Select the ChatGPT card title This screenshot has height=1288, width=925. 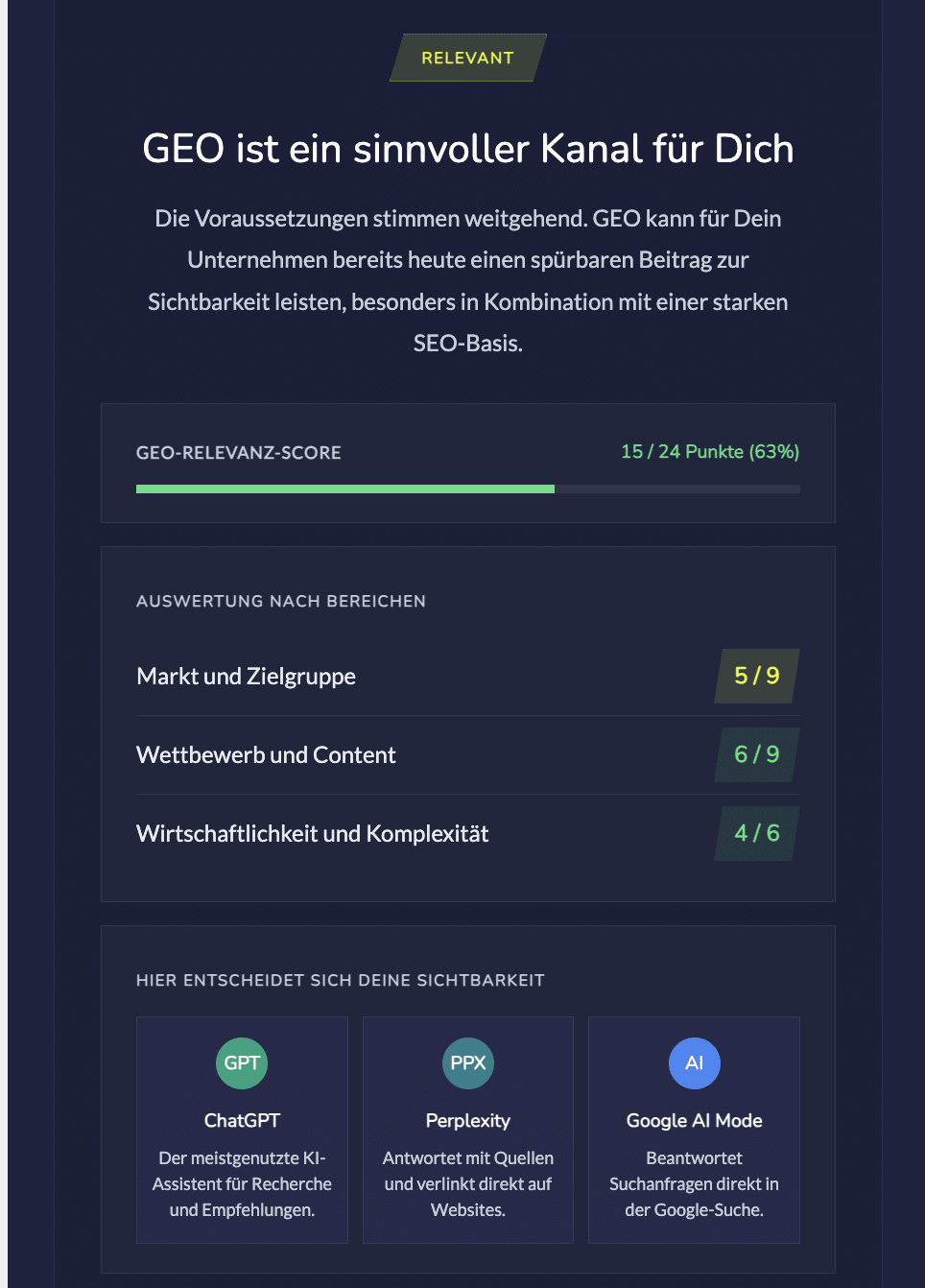pos(242,1120)
